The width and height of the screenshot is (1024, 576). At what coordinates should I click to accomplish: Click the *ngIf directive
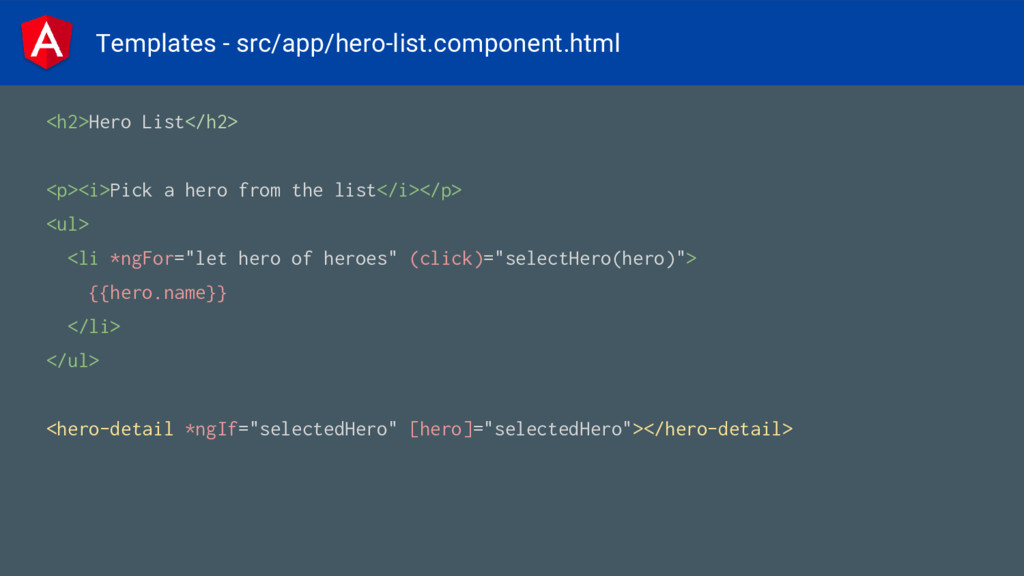(x=212, y=429)
